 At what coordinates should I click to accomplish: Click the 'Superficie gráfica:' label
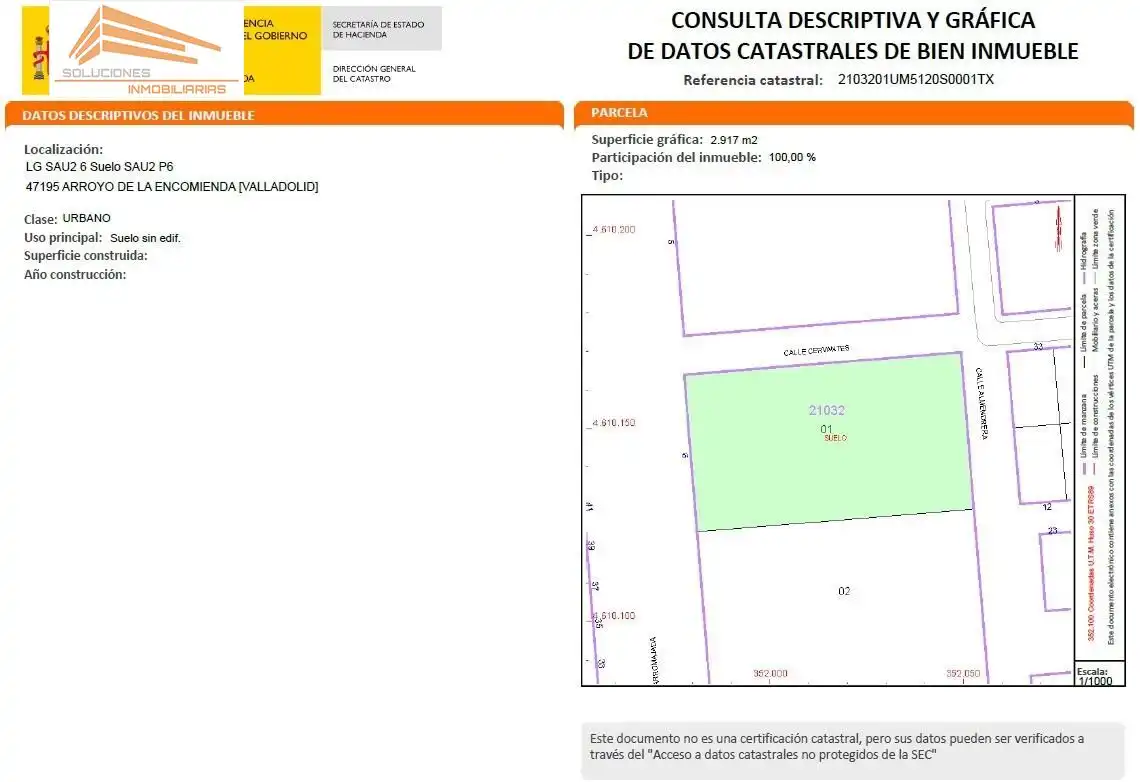[x=647, y=140]
